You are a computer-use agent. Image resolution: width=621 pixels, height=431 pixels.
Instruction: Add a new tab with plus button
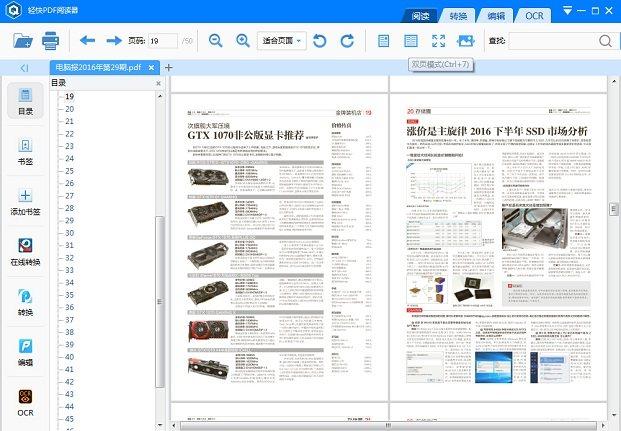coord(168,68)
